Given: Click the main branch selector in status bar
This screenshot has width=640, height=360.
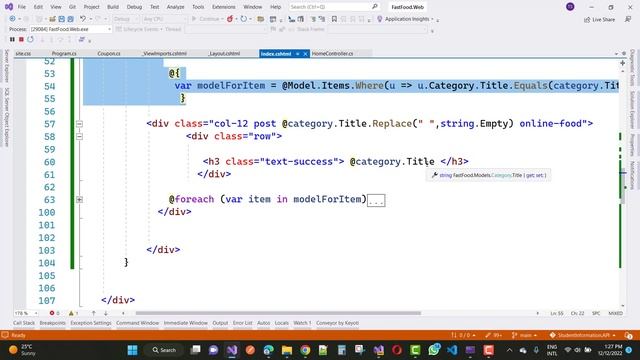Looking at the screenshot, I should pyautogui.click(x=524, y=335).
